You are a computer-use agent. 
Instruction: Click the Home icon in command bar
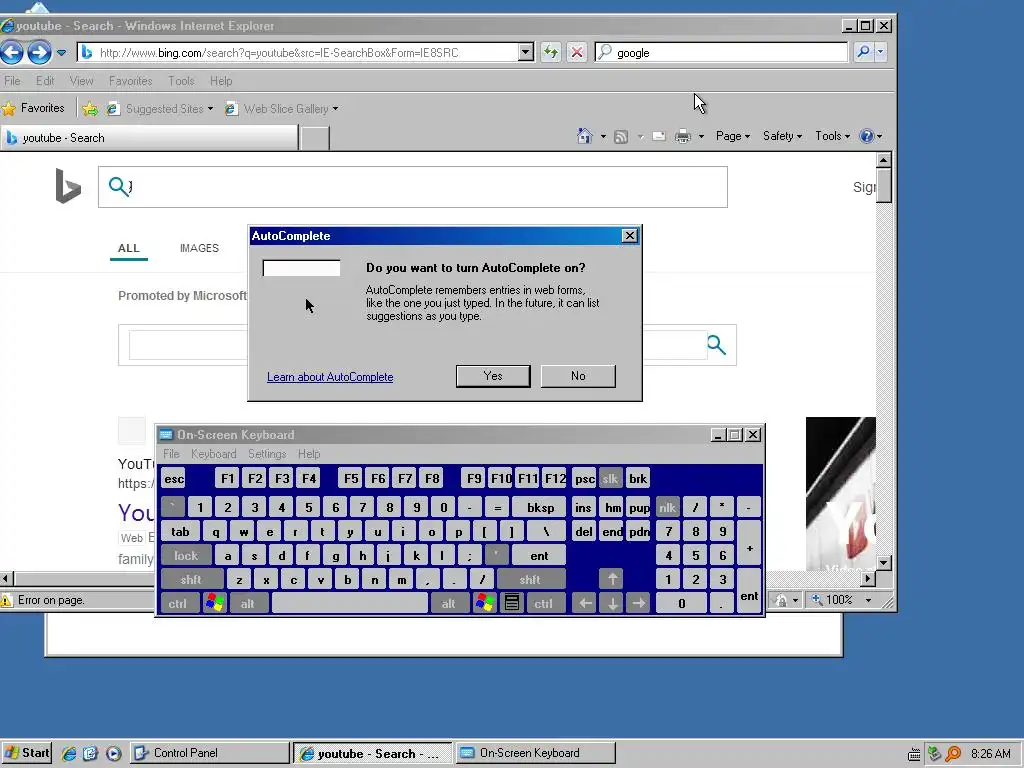584,136
